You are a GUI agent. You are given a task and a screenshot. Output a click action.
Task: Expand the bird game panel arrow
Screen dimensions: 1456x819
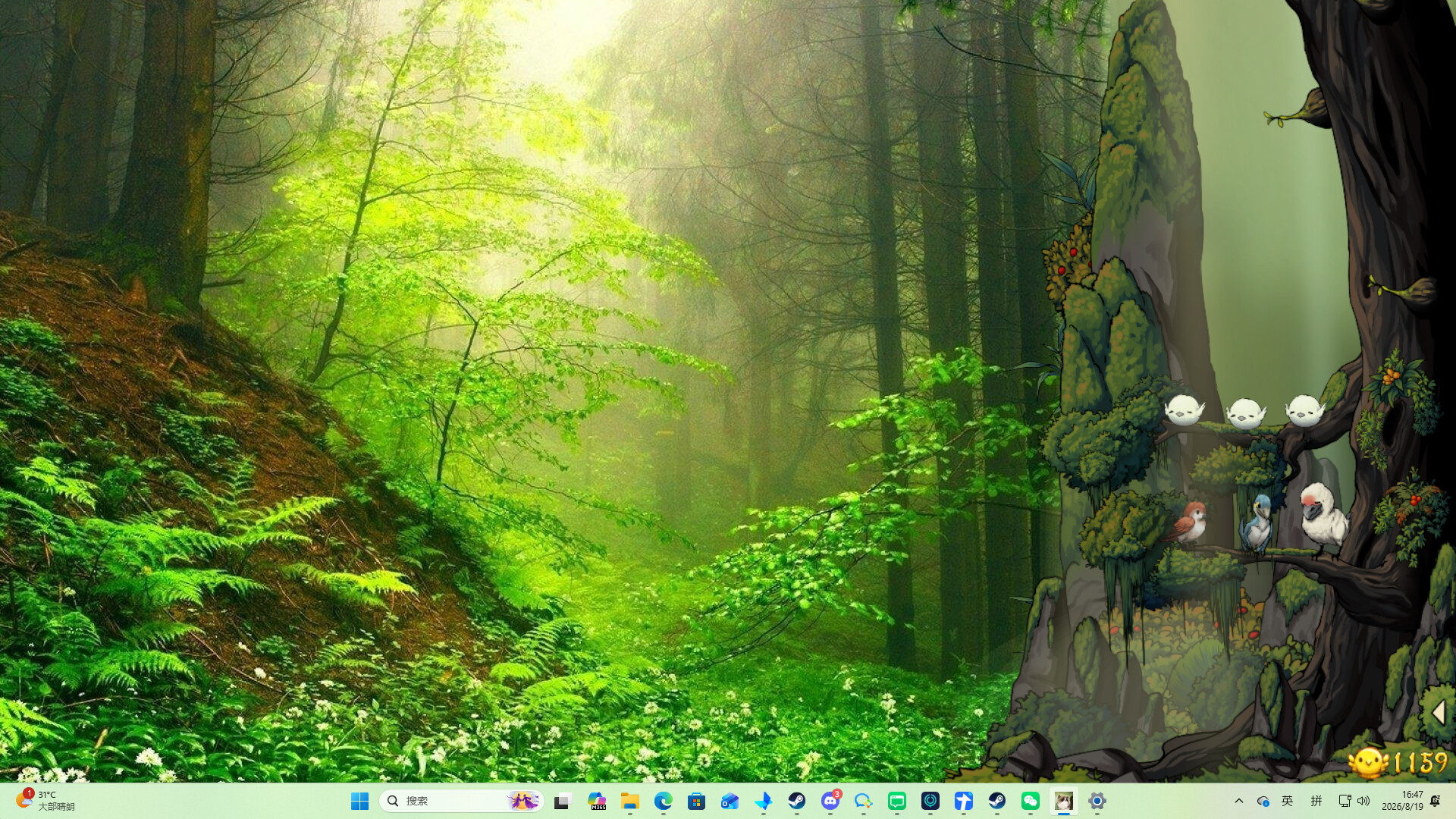[1439, 713]
